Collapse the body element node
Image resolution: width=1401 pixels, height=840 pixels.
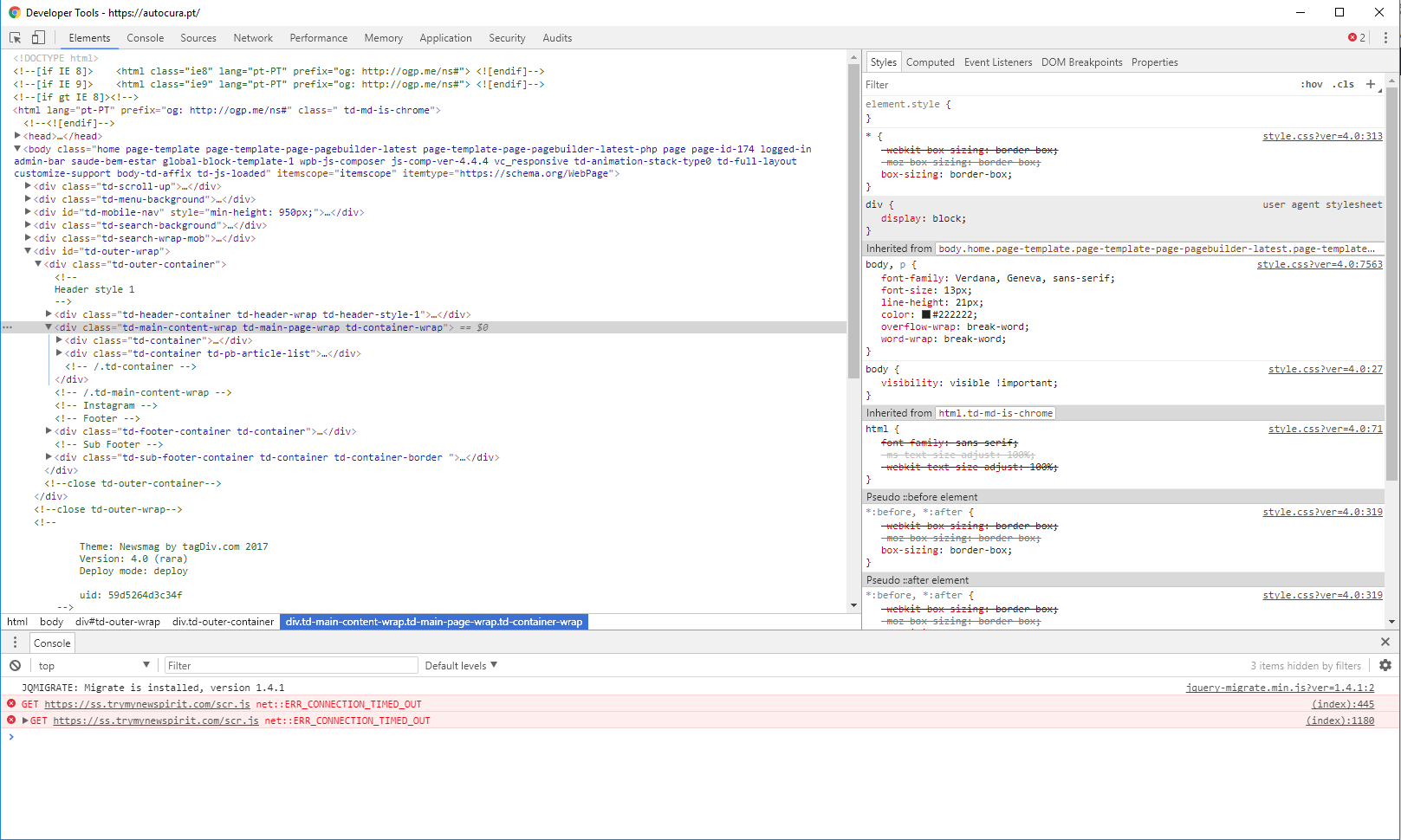[x=17, y=148]
